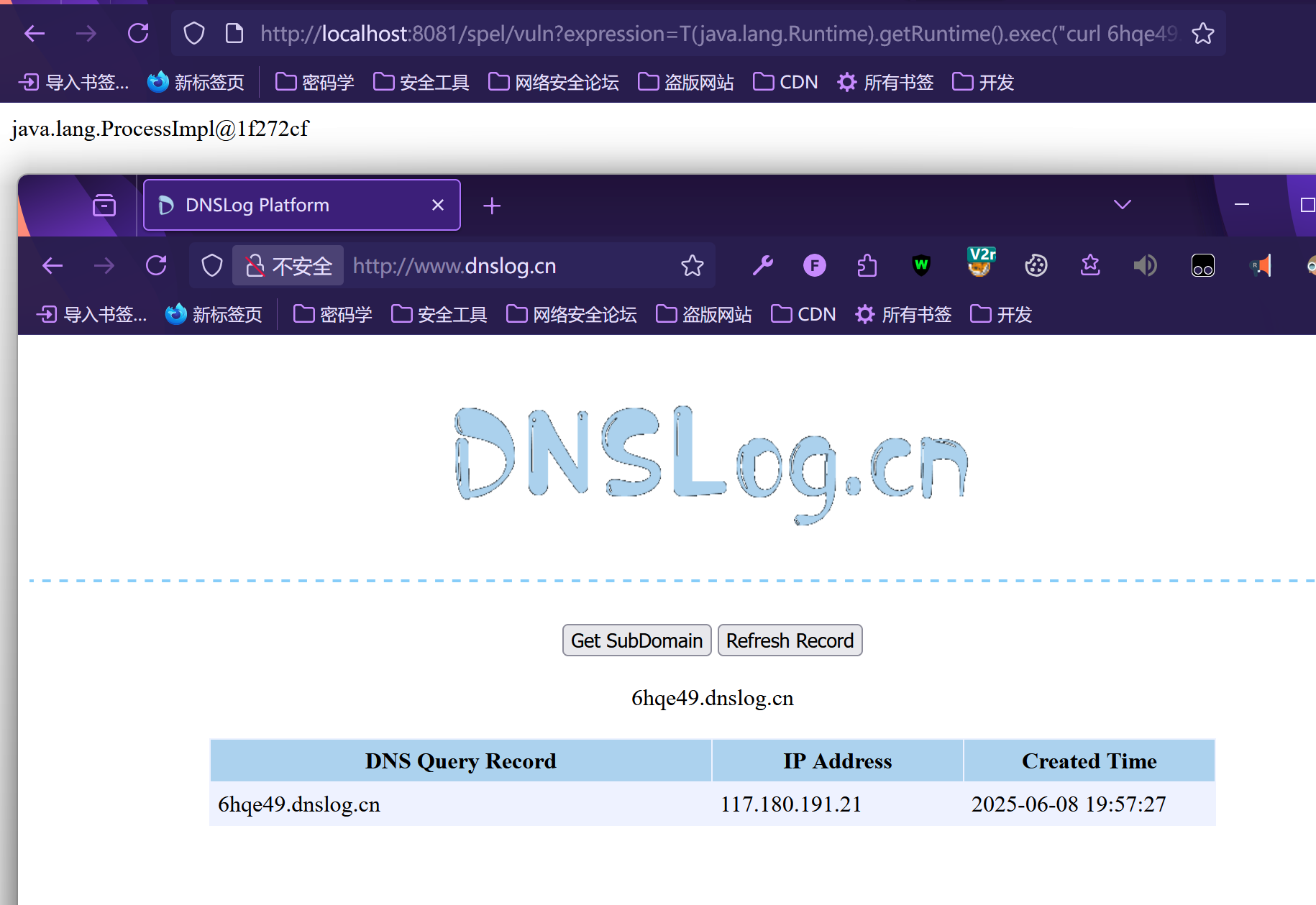Open 所有书签 in the localhost window
Image resolution: width=1316 pixels, height=905 pixels.
(885, 82)
